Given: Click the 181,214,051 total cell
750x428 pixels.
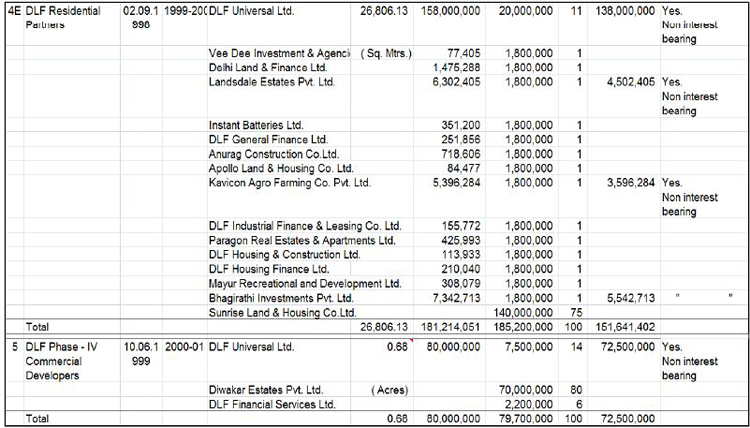Looking at the screenshot, I should point(448,327).
